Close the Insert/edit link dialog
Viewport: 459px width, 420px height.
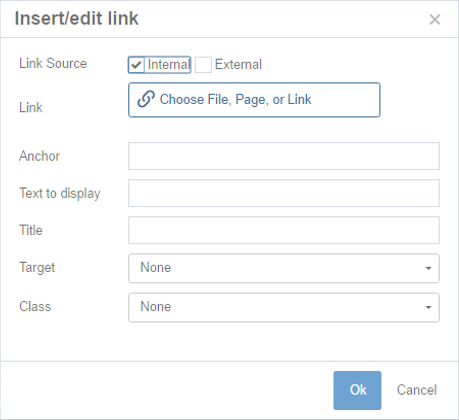435,19
